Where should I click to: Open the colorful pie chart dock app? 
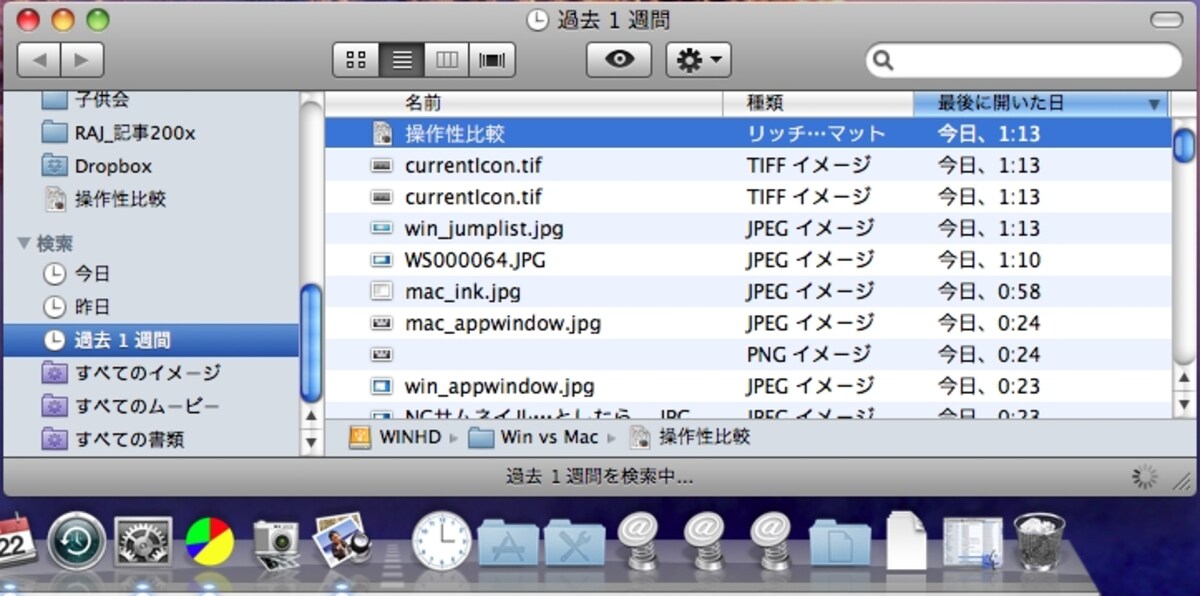tap(210, 543)
